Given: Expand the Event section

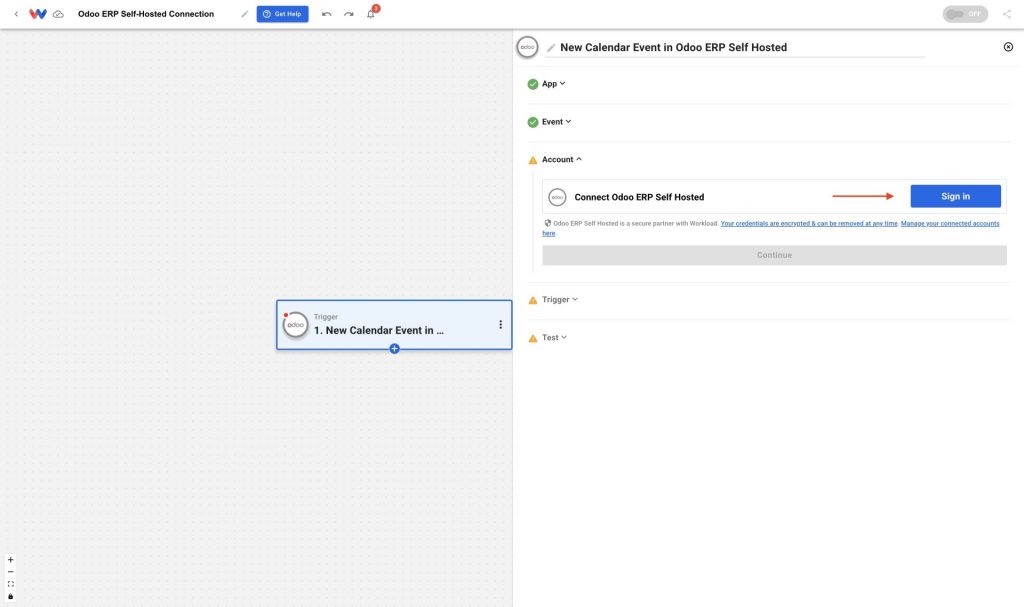Looking at the screenshot, I should click(x=556, y=122).
